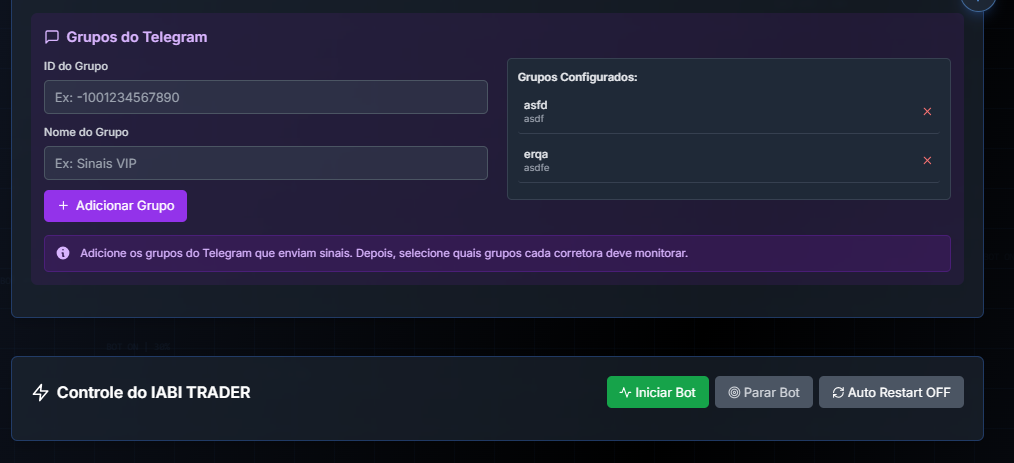Click the info icon in the purple notice
This screenshot has width=1014, height=463.
pos(63,253)
